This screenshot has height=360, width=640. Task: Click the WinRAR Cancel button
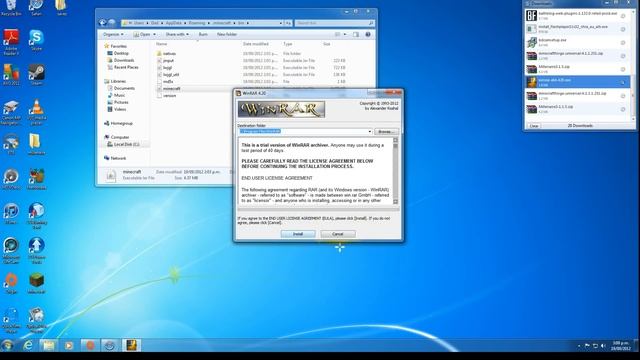[x=338, y=234]
